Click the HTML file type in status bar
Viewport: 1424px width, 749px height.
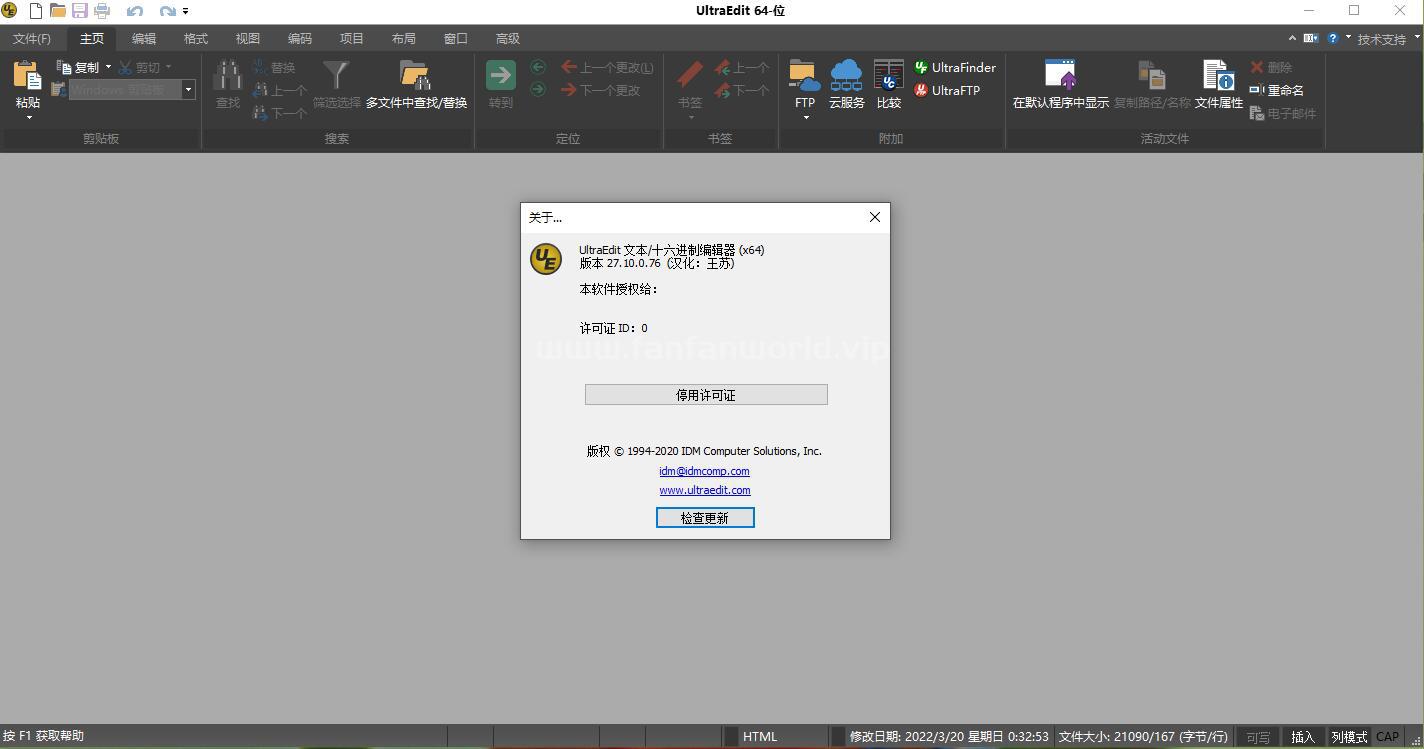(760, 737)
